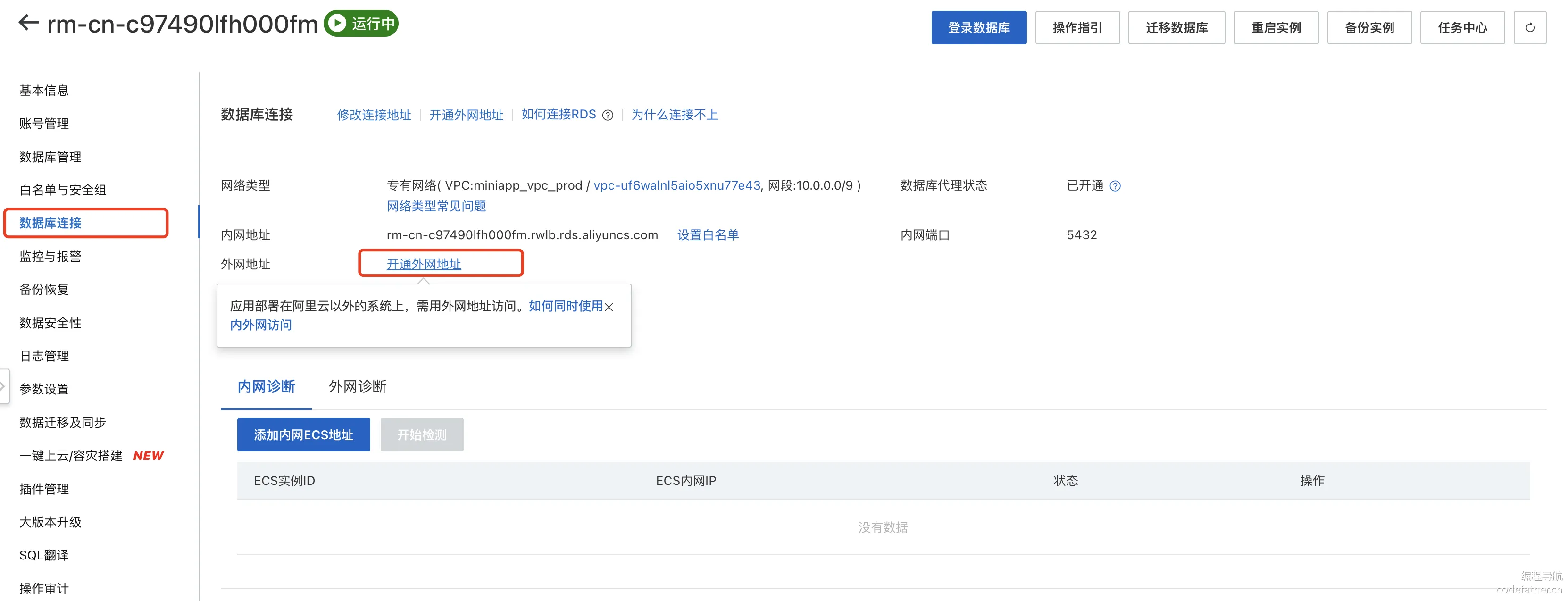Click help icon beside 已开通 proxy status
Screen dimensions: 1568x601
point(1115,186)
